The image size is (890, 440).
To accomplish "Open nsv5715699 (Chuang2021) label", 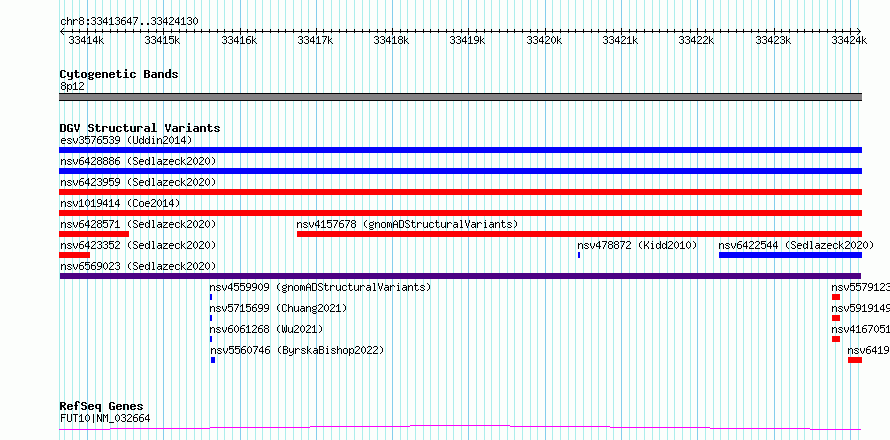I will 278,308.
